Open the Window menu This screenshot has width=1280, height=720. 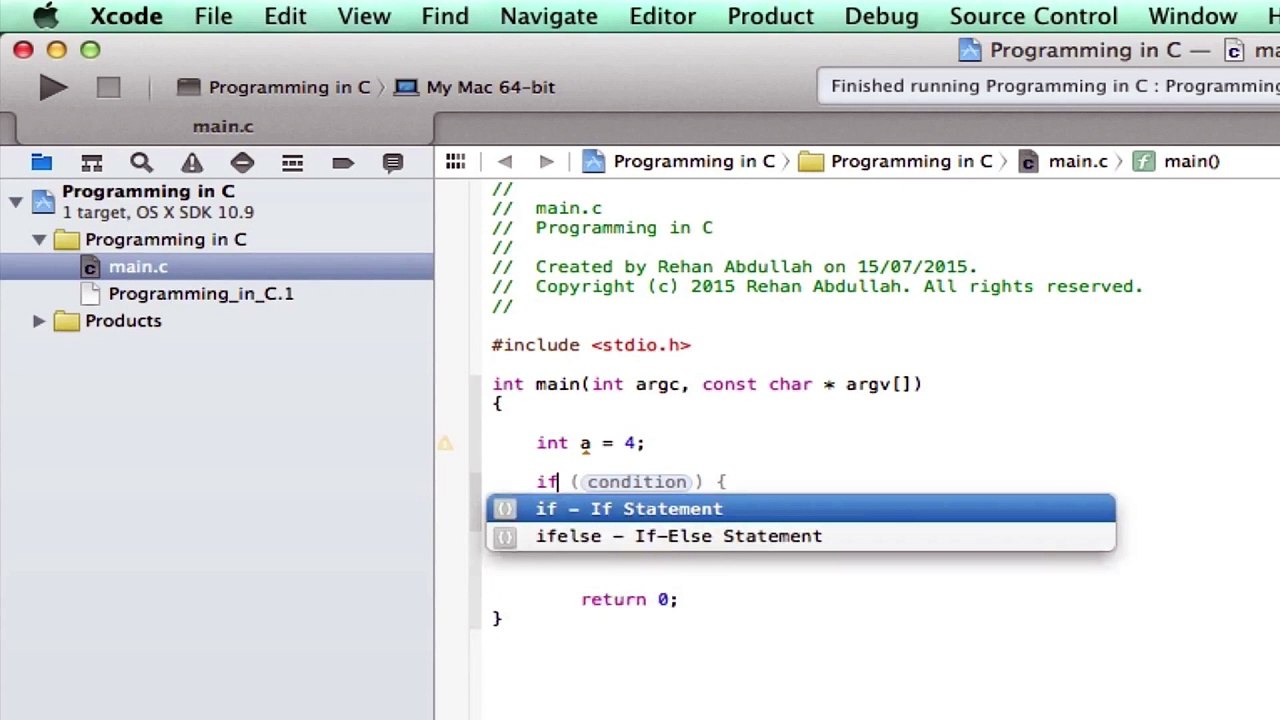coord(1192,16)
